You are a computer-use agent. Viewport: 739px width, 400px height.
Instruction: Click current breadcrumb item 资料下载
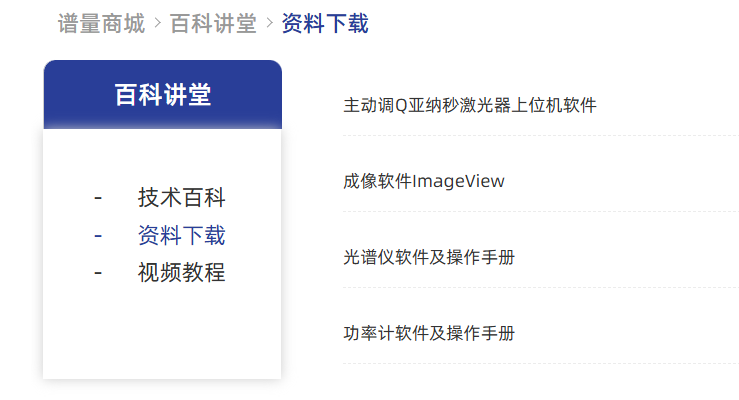(325, 24)
